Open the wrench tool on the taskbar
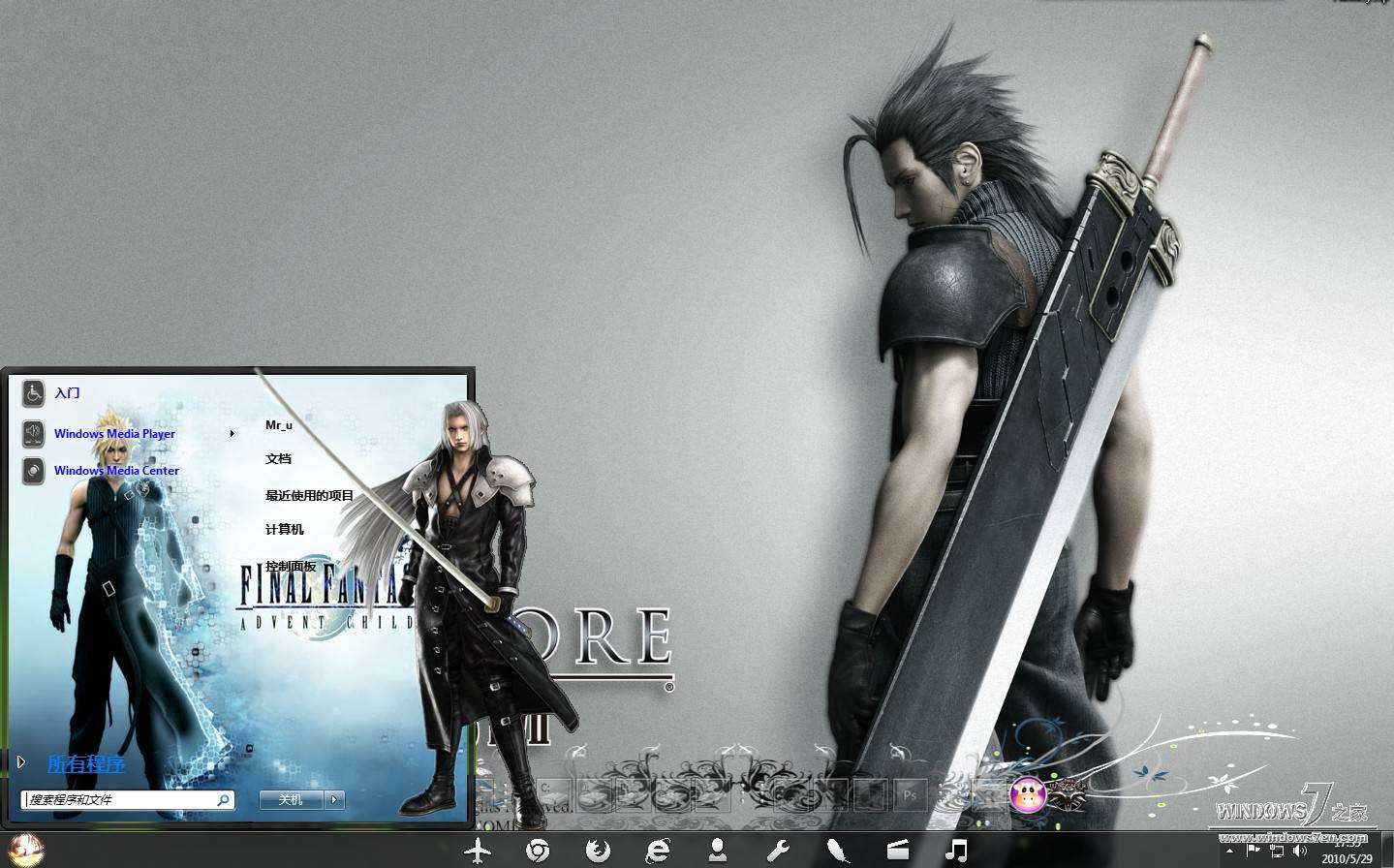Image resolution: width=1394 pixels, height=868 pixels. coord(777,851)
